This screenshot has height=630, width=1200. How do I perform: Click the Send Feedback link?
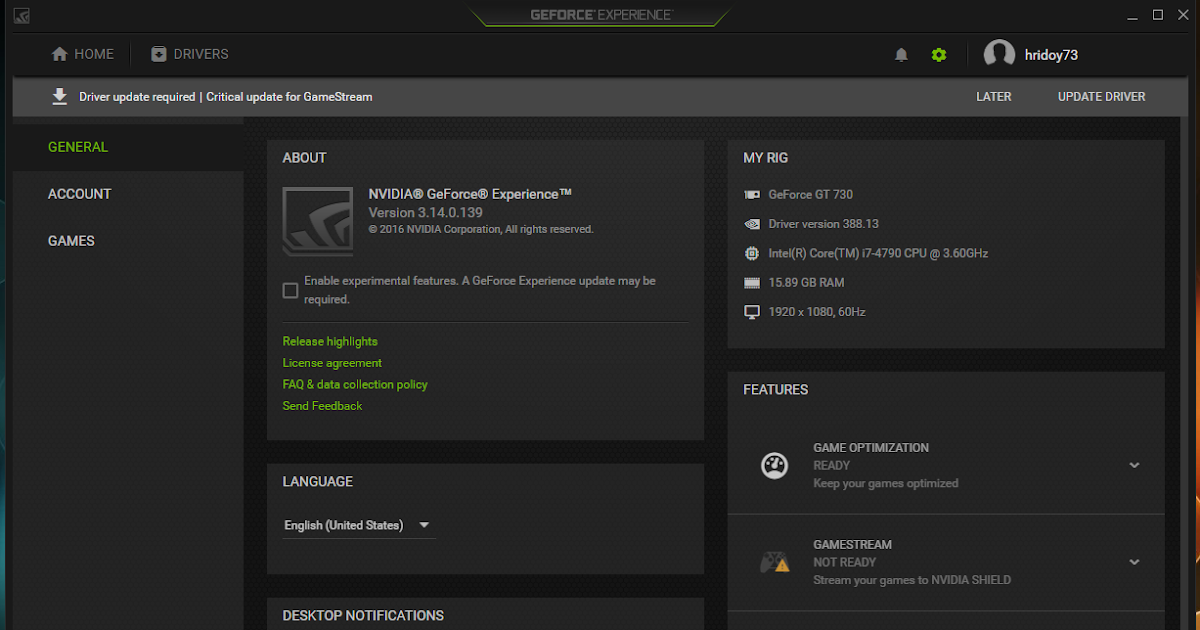click(x=322, y=406)
